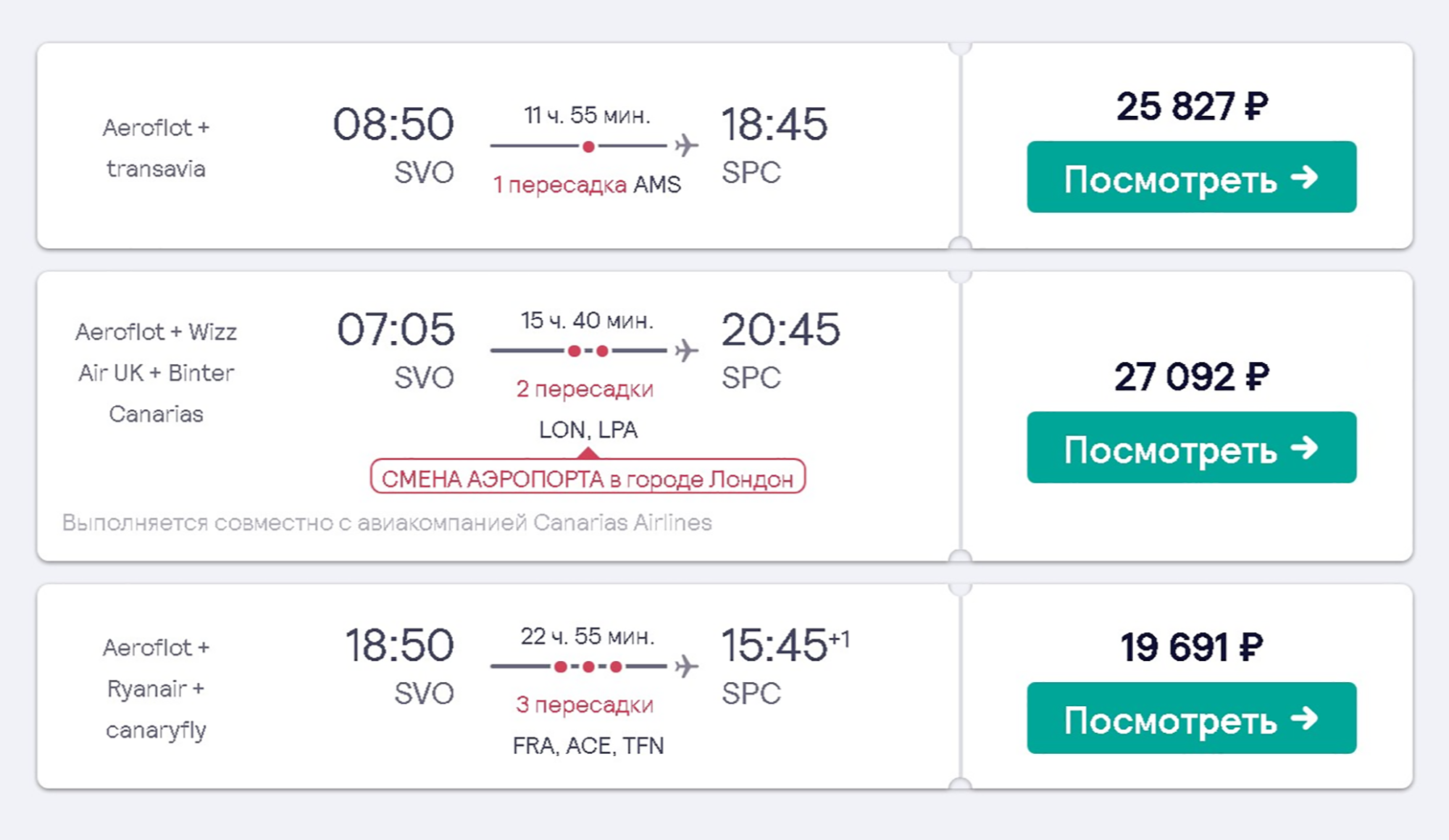Click the first of three red layover dots

coord(561,667)
